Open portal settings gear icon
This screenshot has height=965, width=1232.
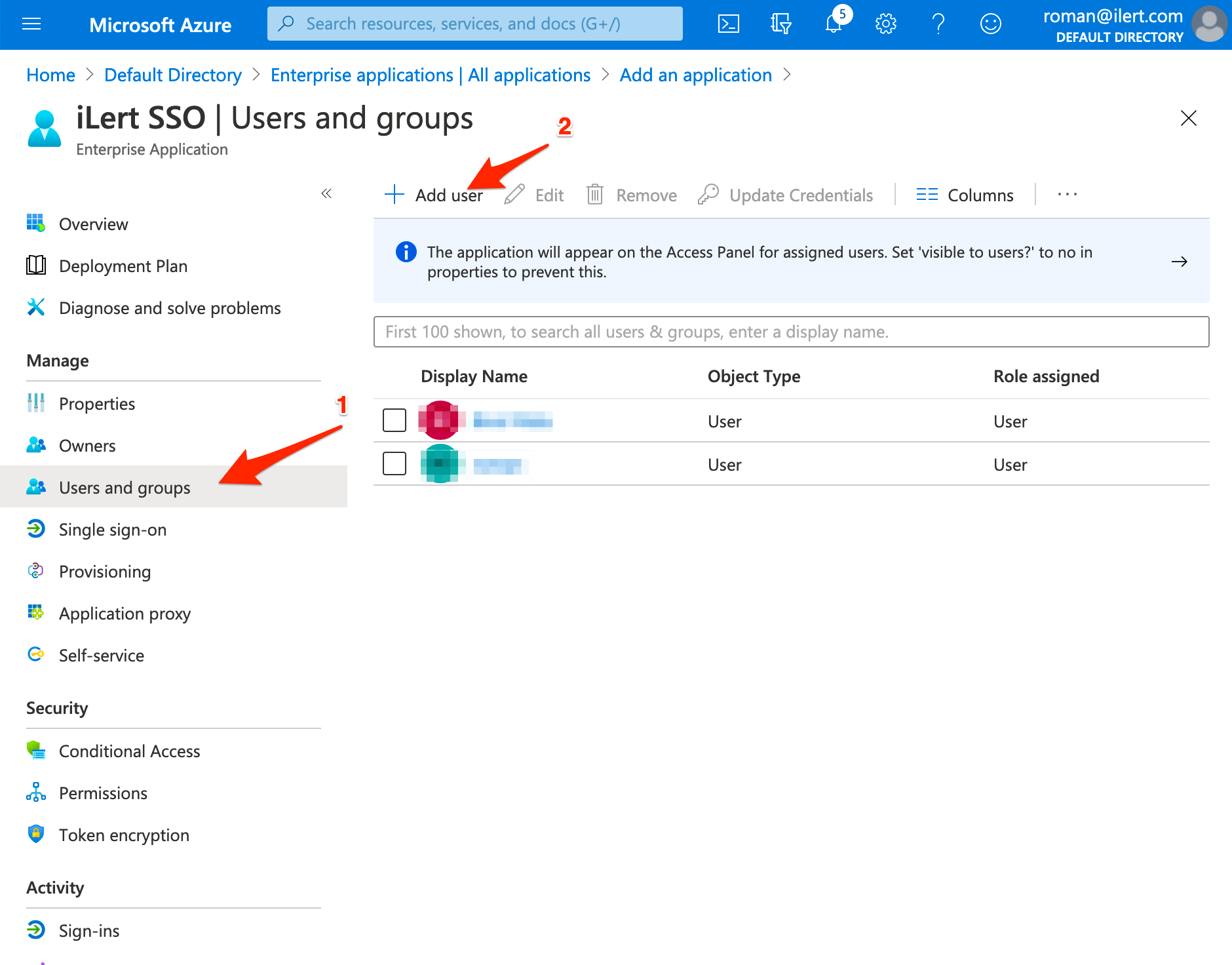pos(885,24)
